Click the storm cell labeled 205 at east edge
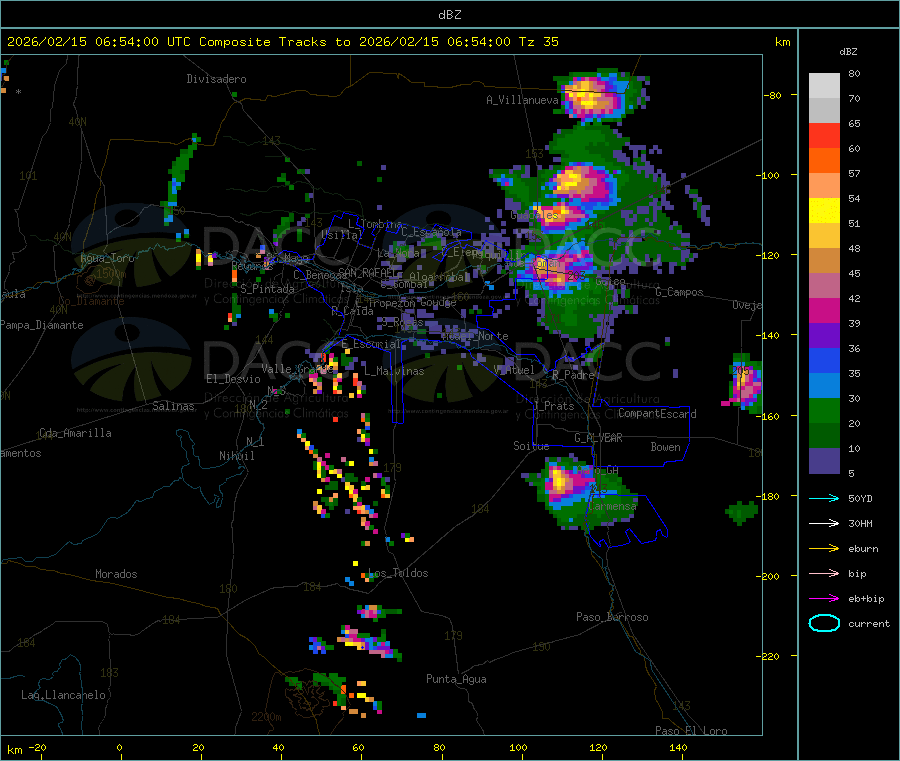This screenshot has width=900, height=761. click(x=744, y=382)
